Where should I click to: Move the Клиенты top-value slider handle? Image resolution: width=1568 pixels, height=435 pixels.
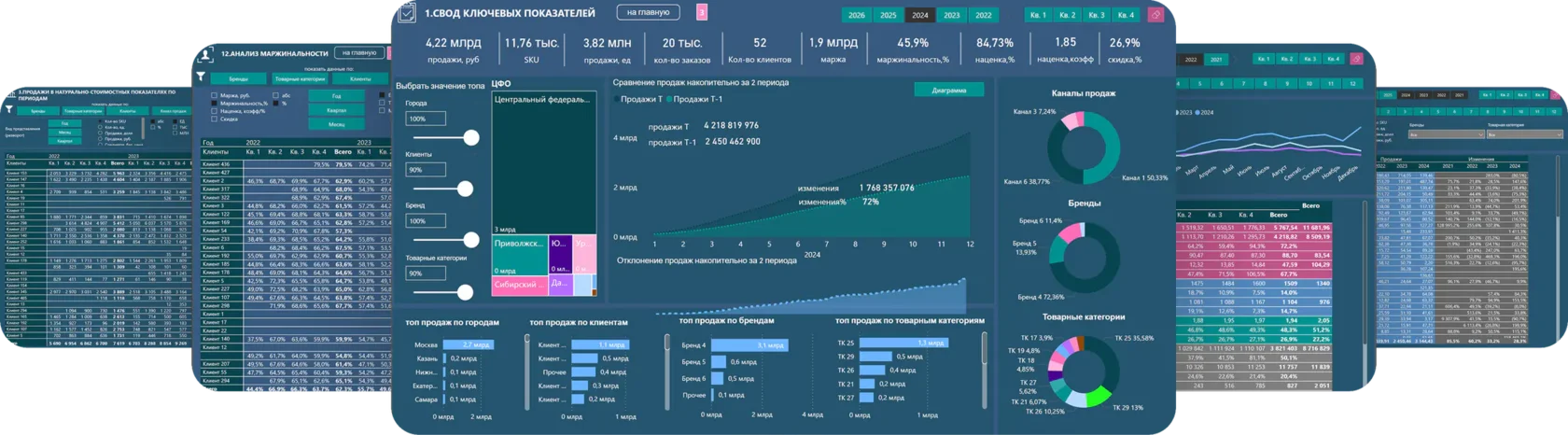(465, 189)
